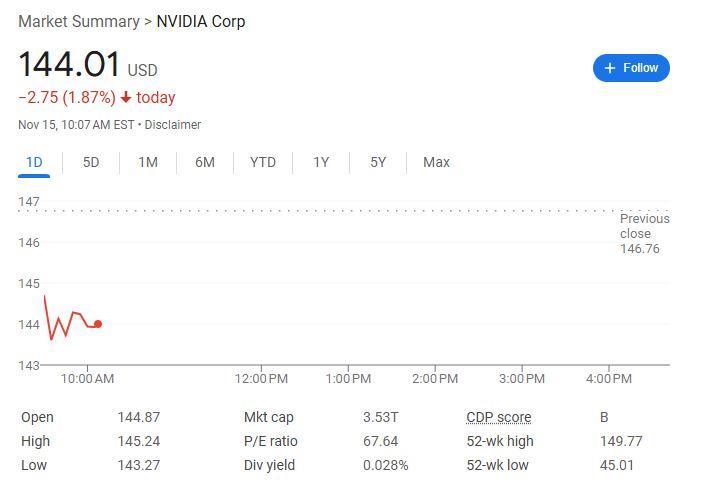Click the 4:00 PM time axis marker
This screenshot has width=705, height=486.
click(x=609, y=379)
